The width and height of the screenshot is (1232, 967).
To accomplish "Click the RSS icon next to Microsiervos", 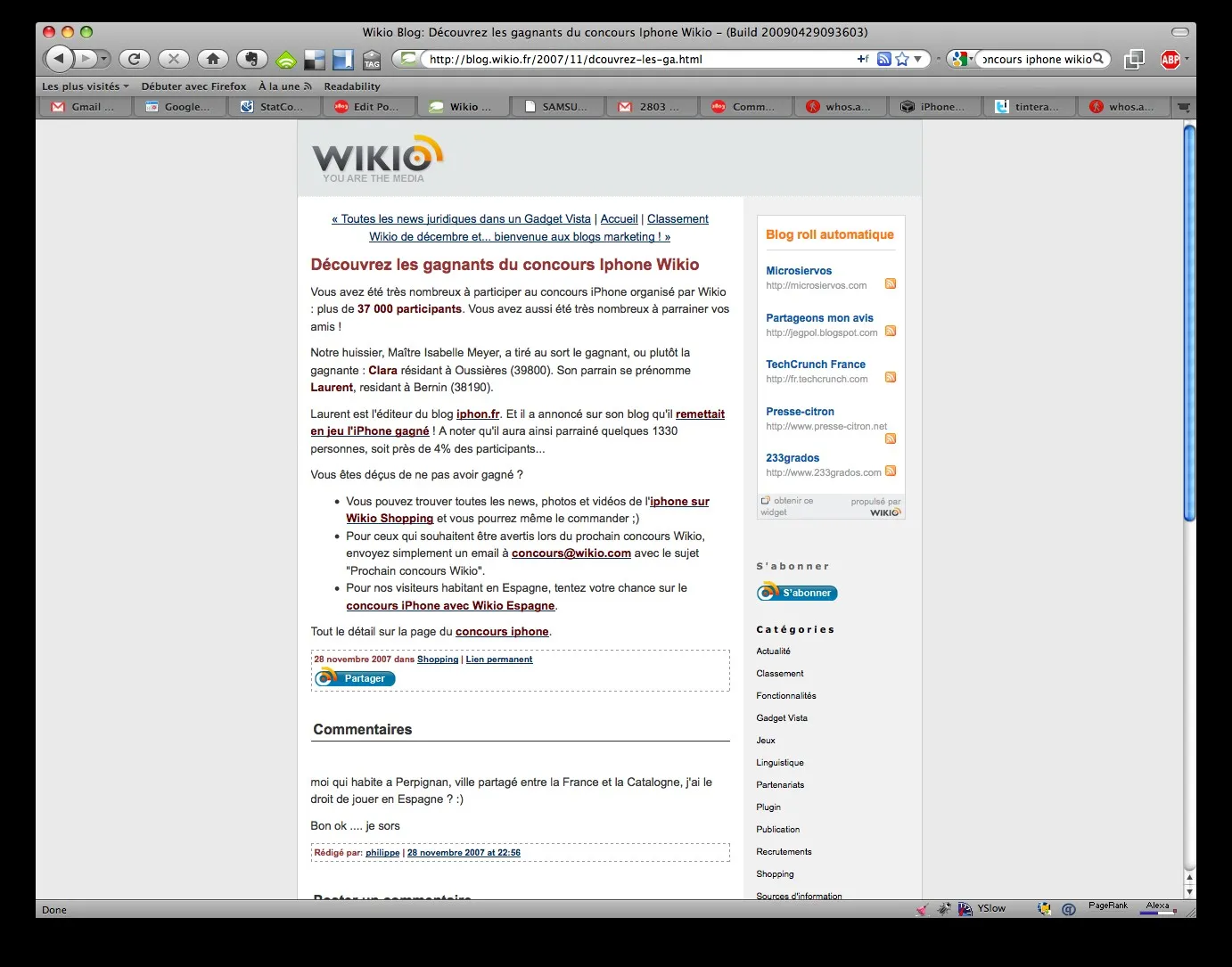I will [890, 284].
